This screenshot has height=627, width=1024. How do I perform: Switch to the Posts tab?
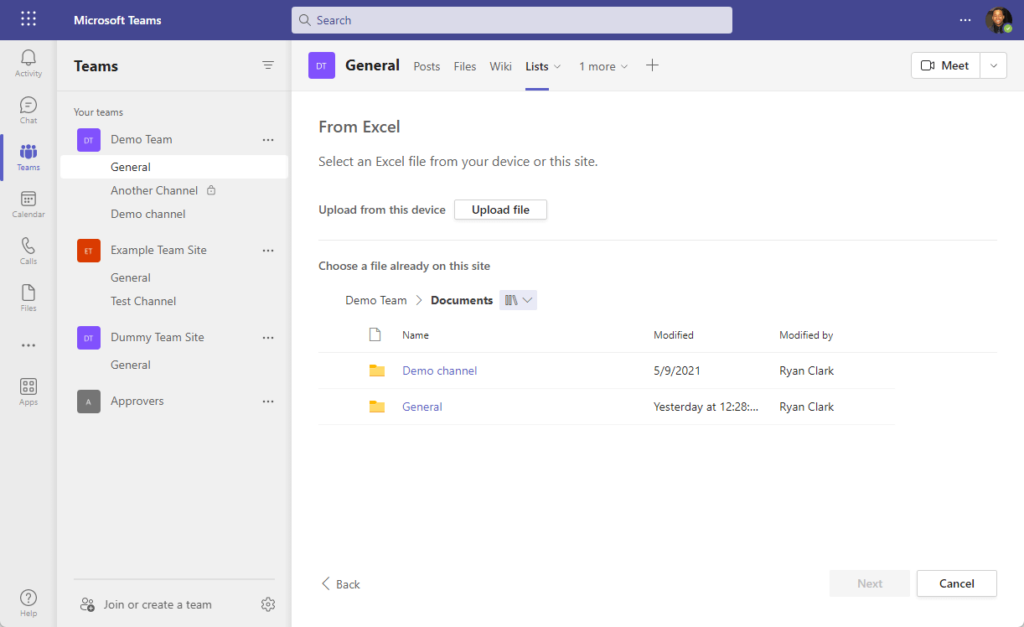[426, 67]
